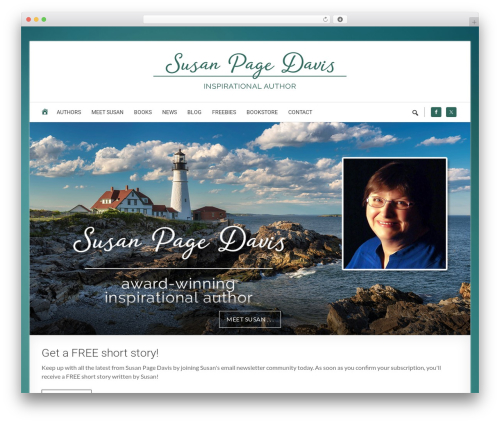Select the News menu item
This screenshot has width=500, height=423.
pyautogui.click(x=169, y=112)
